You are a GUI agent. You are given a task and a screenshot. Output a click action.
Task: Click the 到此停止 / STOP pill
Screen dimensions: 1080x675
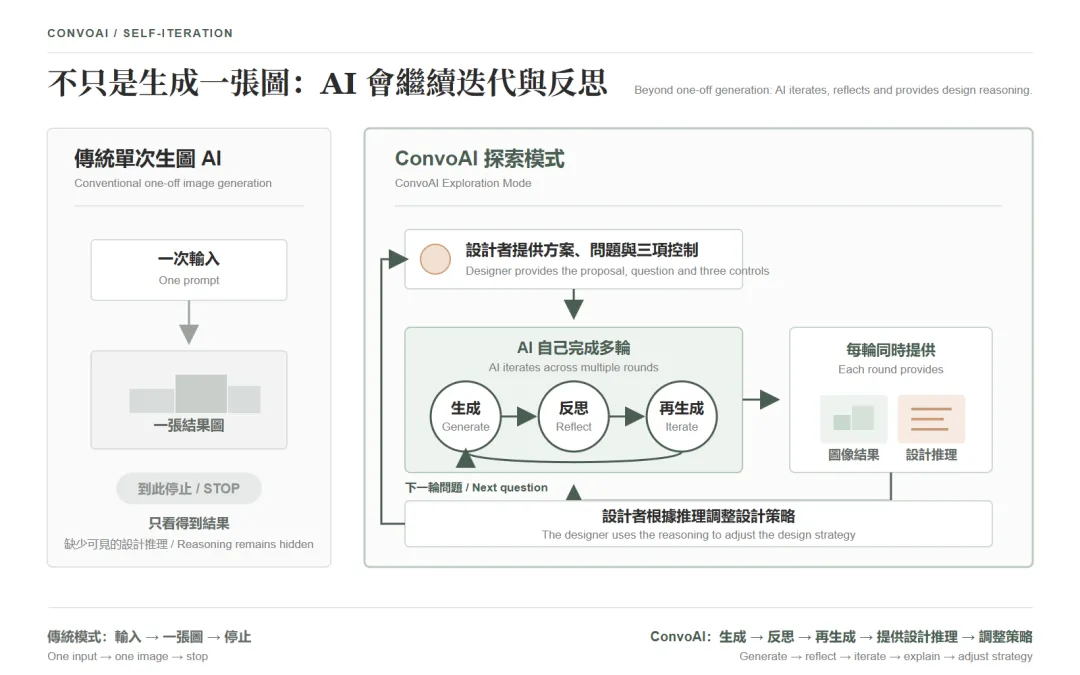click(x=189, y=488)
